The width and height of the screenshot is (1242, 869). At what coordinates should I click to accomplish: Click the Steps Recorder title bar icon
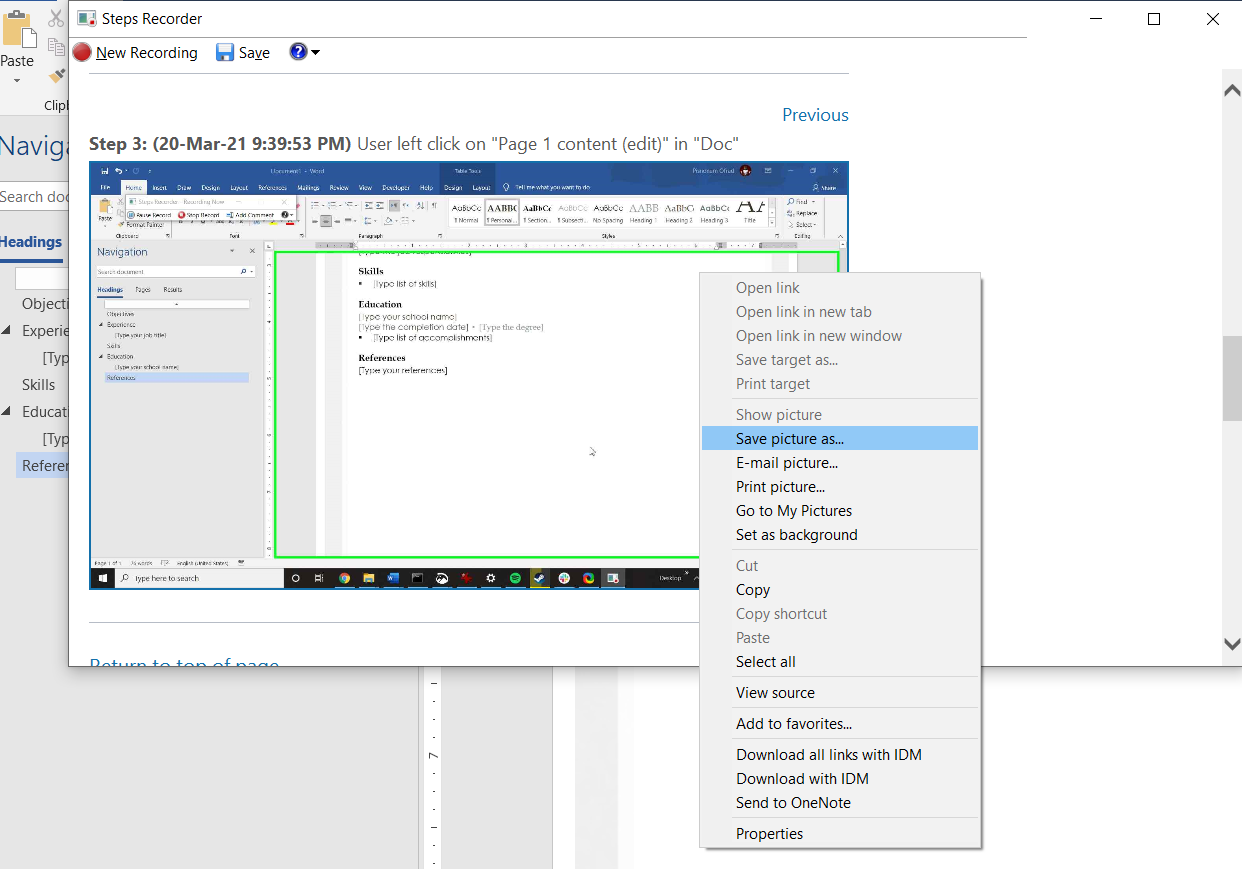86,18
